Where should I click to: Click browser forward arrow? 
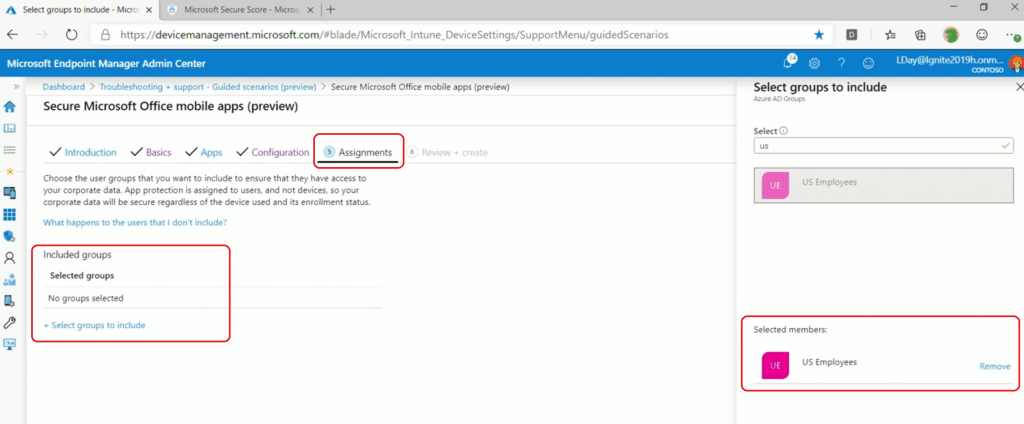tap(42, 35)
